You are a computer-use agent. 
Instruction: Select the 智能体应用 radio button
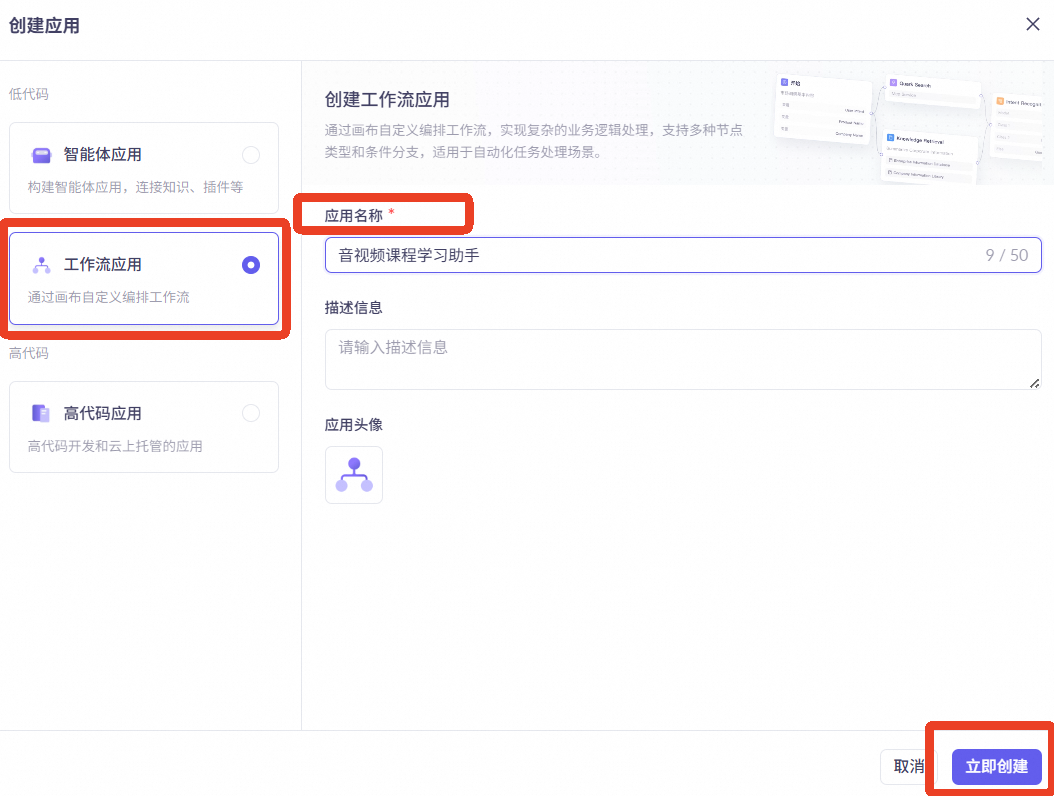(251, 155)
